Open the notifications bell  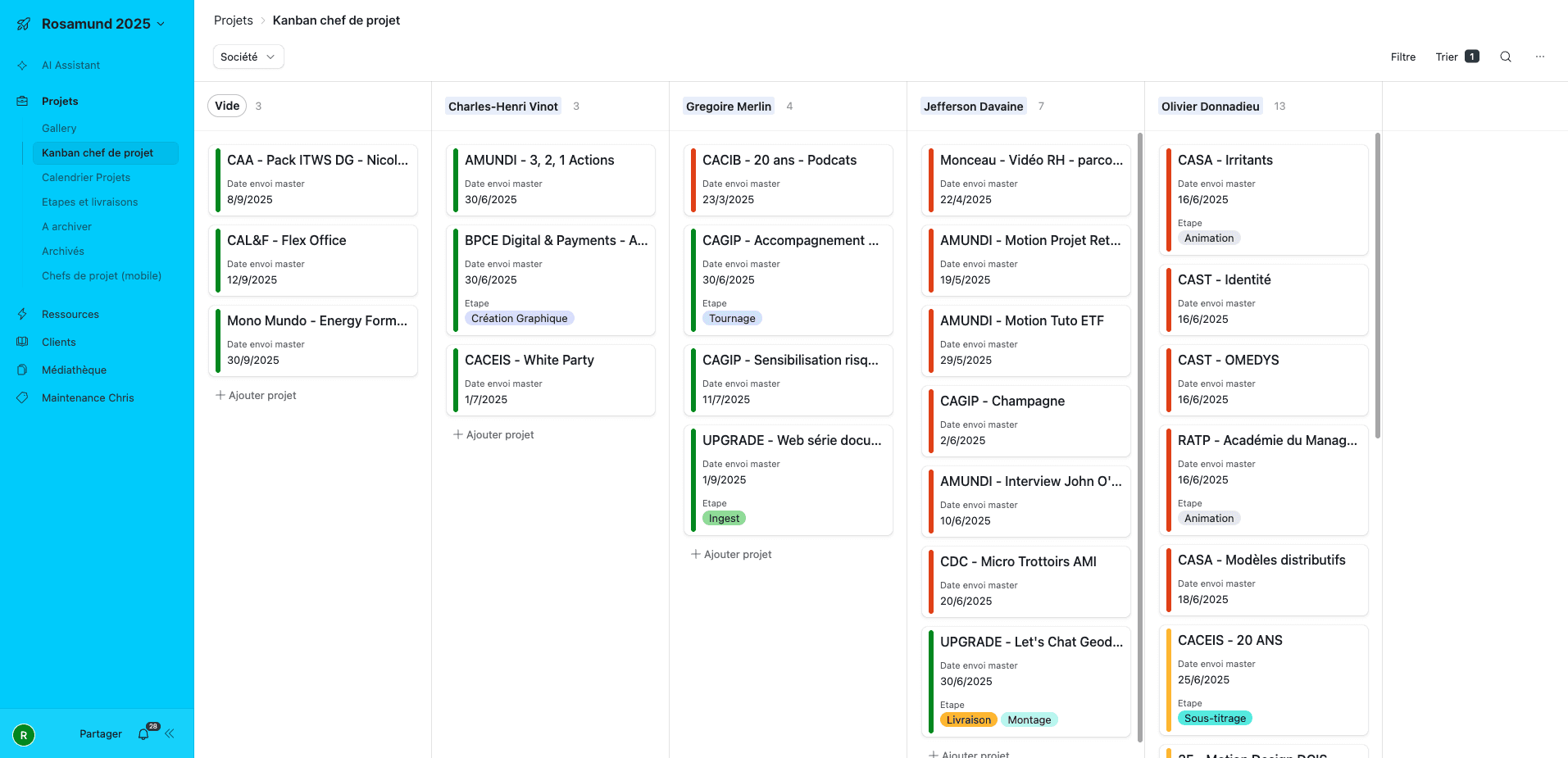(x=143, y=734)
